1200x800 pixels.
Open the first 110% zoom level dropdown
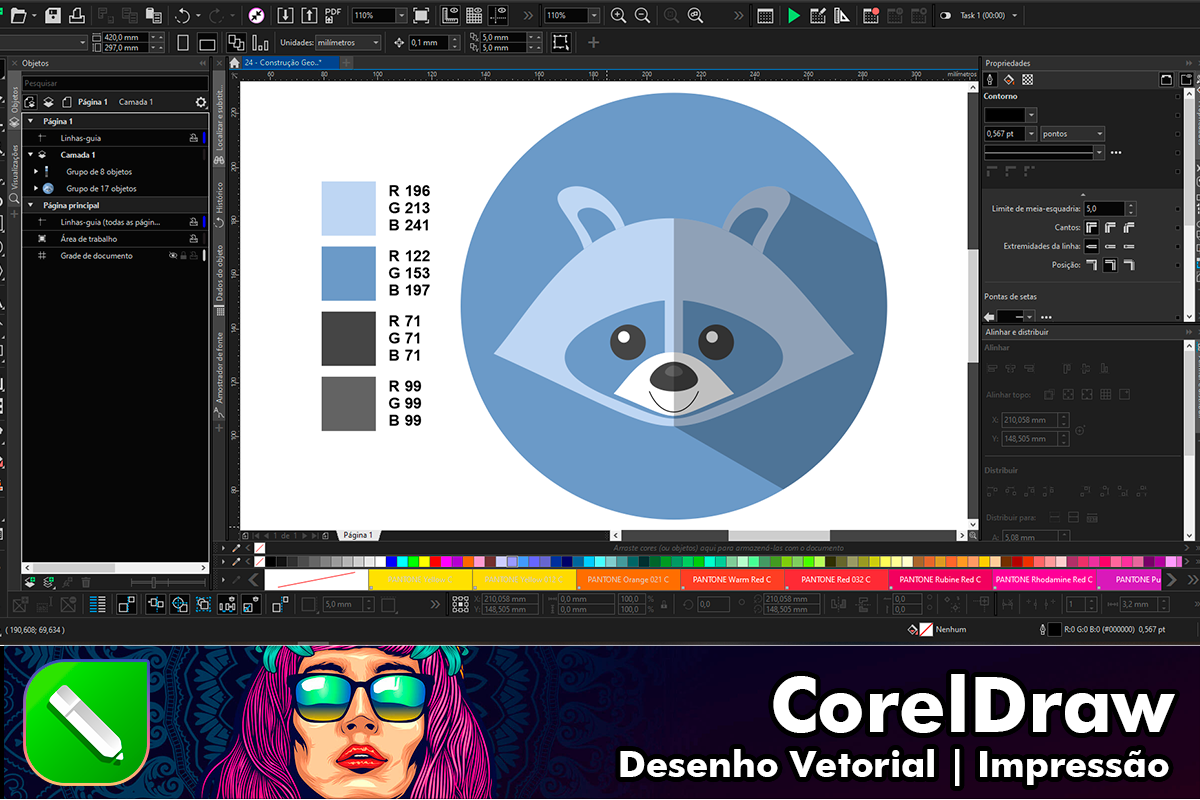401,16
